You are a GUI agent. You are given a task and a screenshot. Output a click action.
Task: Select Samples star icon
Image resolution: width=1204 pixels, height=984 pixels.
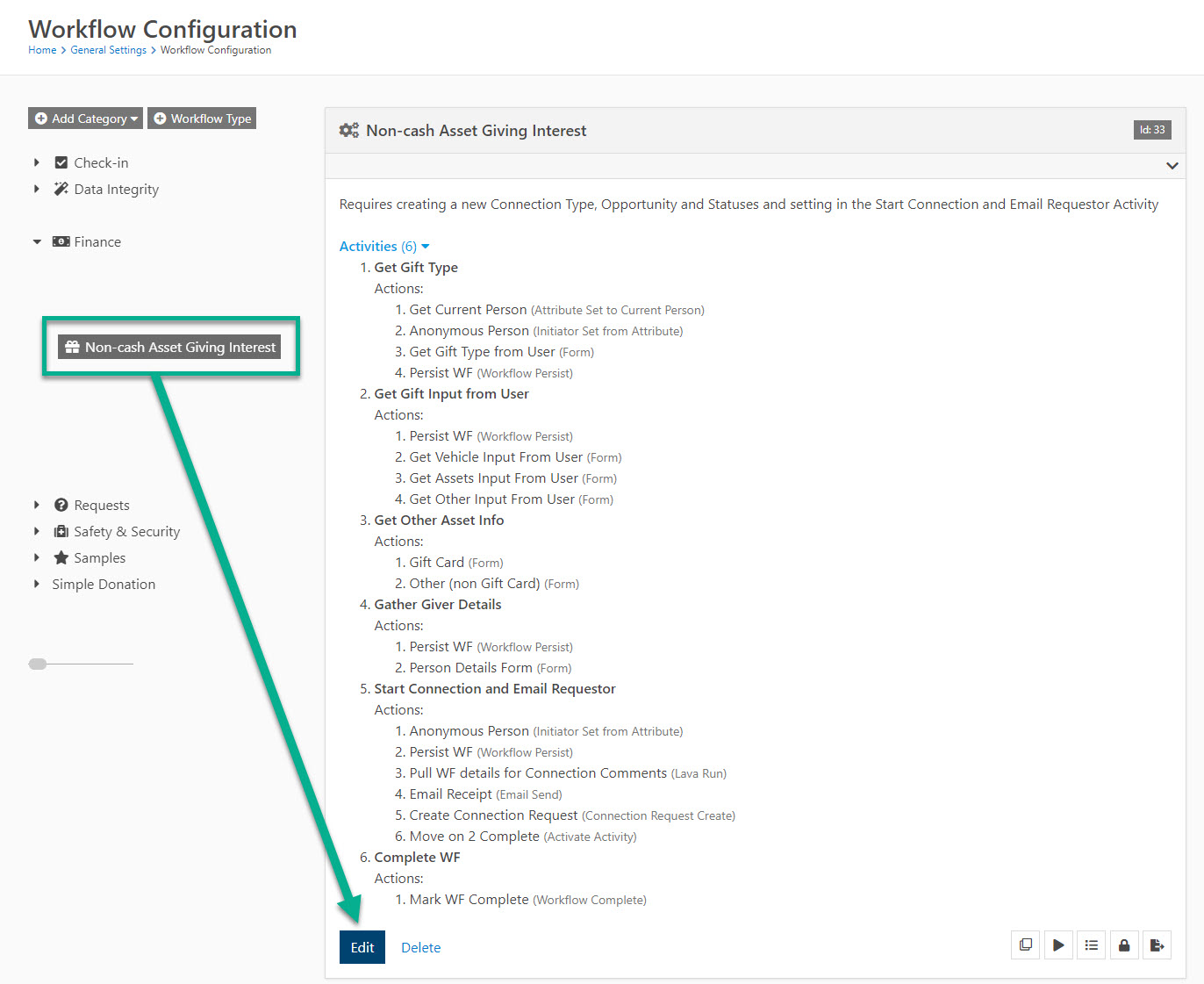(61, 557)
